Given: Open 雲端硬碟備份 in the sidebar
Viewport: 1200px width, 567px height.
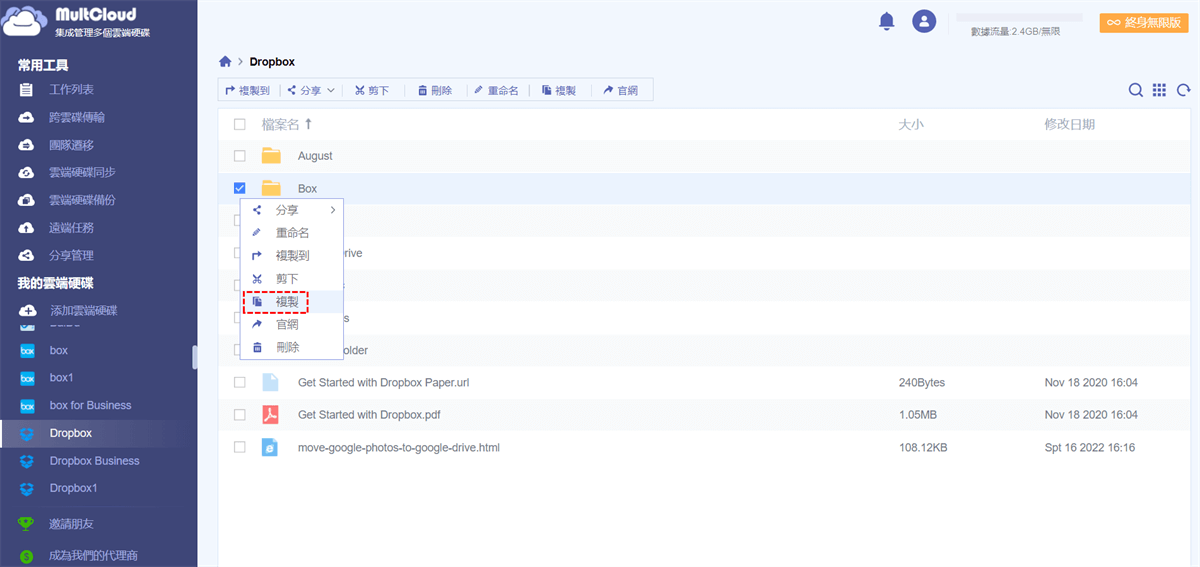Looking at the screenshot, I should point(82,200).
